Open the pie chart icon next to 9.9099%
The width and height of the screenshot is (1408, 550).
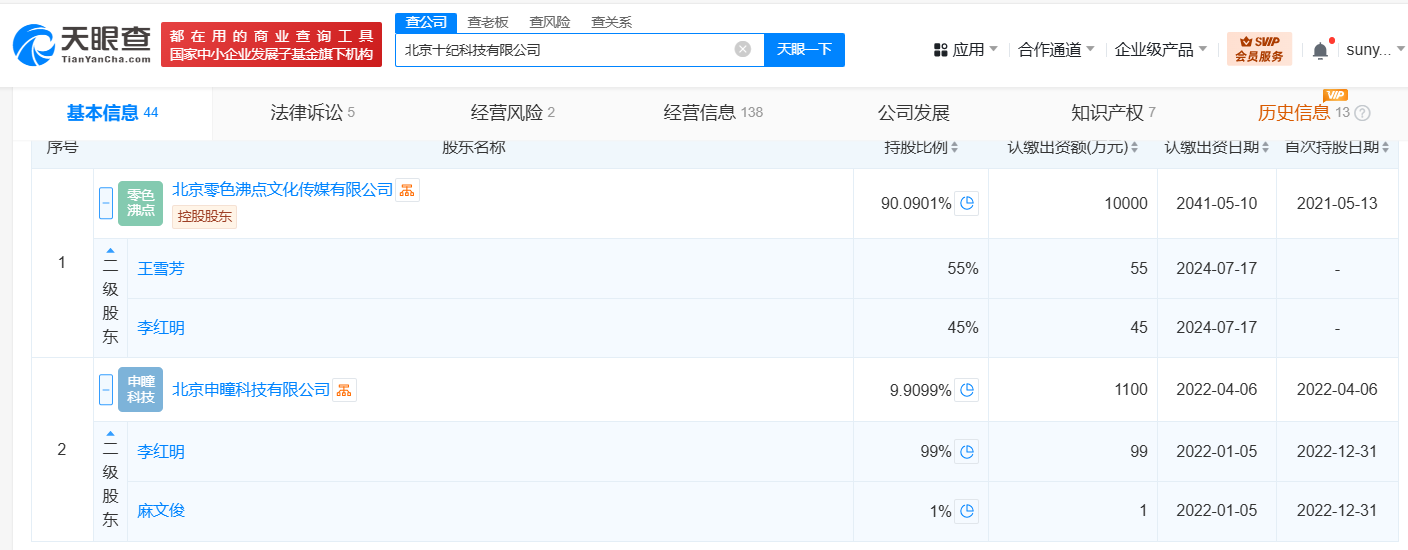tap(966, 390)
